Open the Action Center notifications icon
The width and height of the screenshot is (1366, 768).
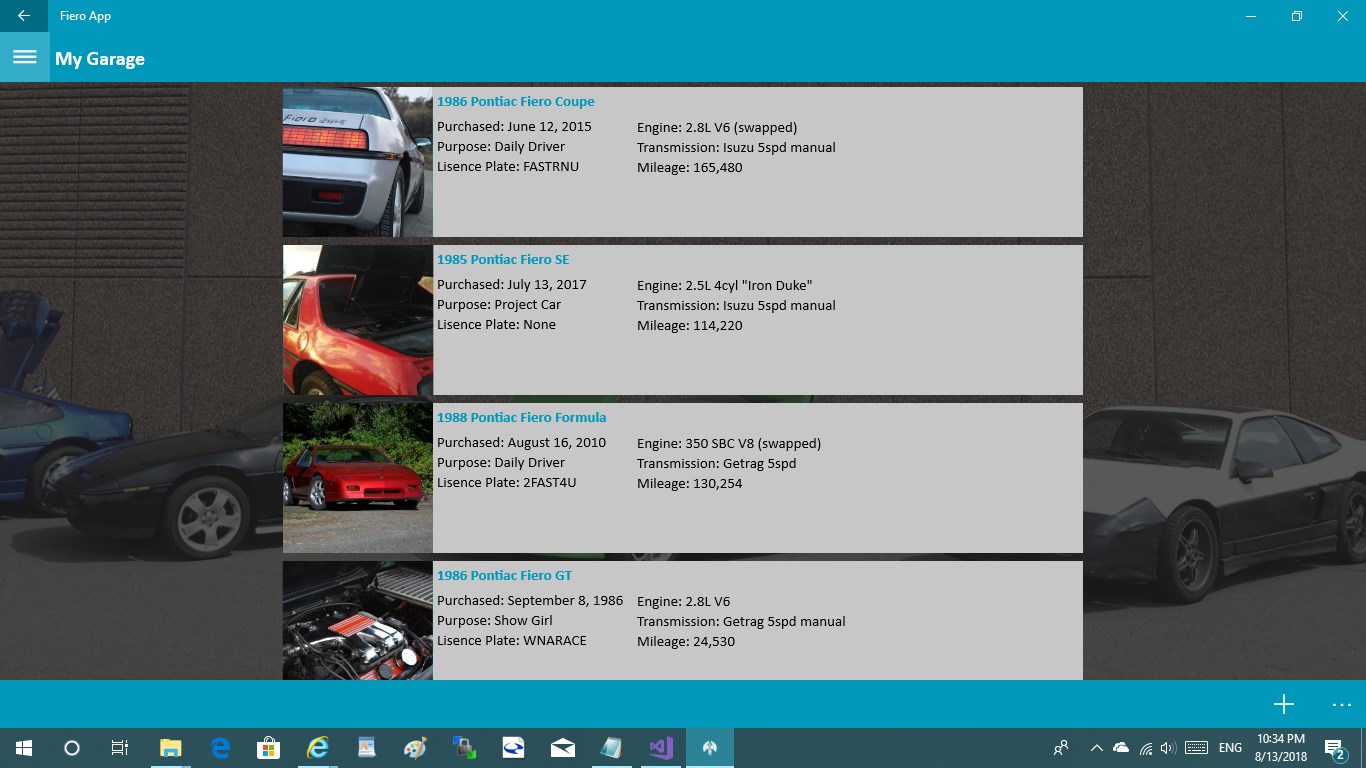click(x=1335, y=747)
